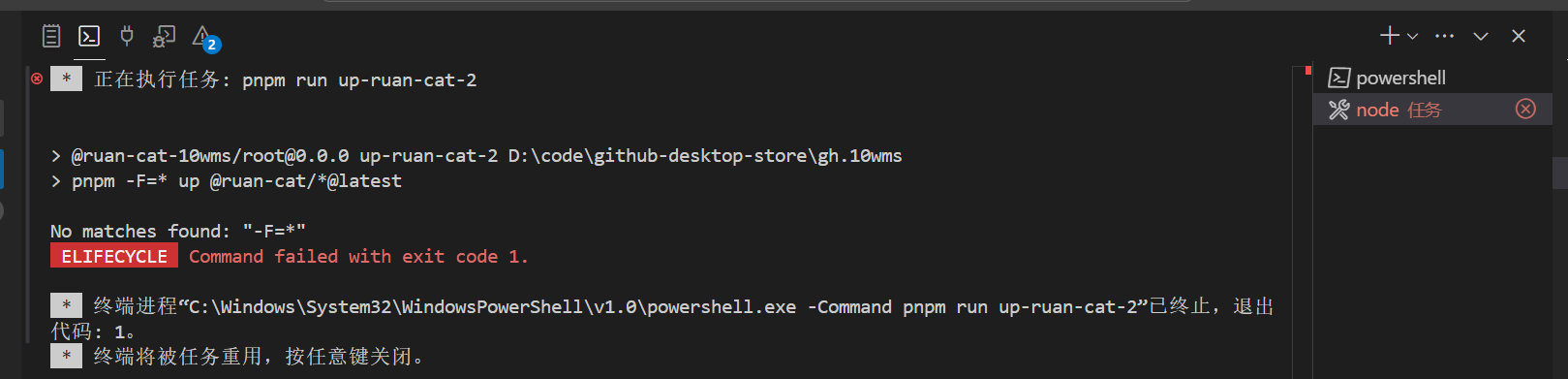Expand the new terminal profile dropdown

click(1412, 37)
